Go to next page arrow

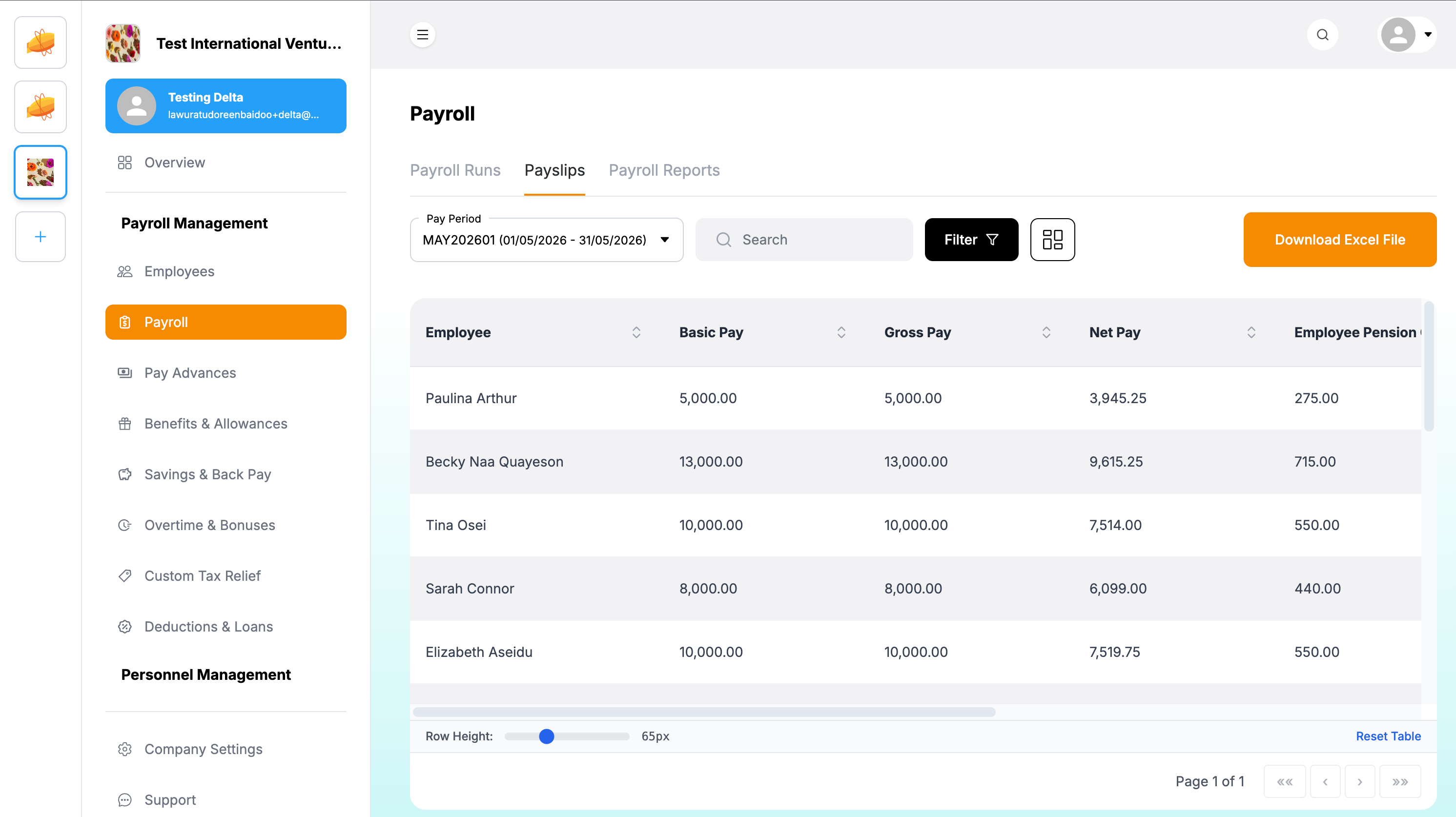1360,781
